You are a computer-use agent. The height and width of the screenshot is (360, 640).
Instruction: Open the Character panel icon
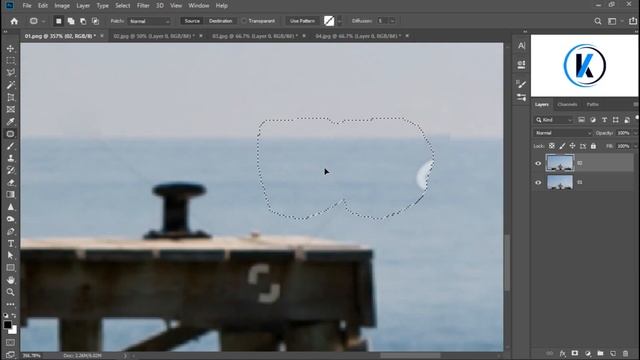(521, 46)
